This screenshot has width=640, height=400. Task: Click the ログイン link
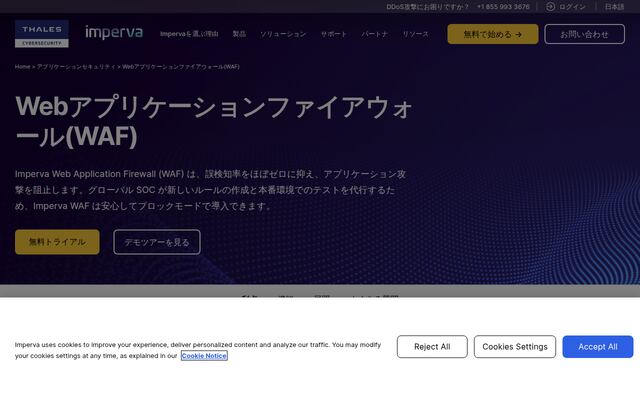click(x=572, y=7)
